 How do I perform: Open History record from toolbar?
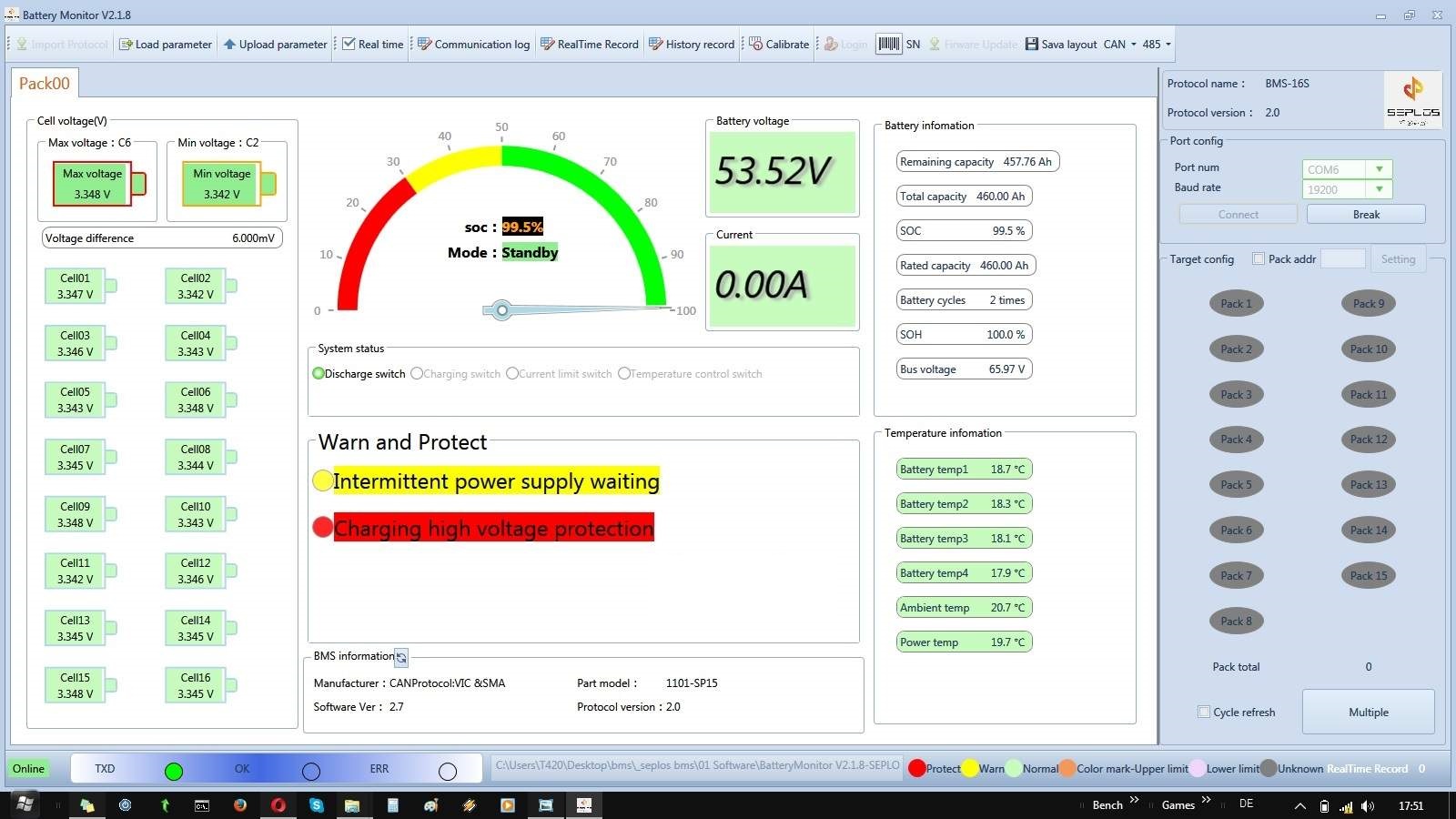tap(692, 44)
